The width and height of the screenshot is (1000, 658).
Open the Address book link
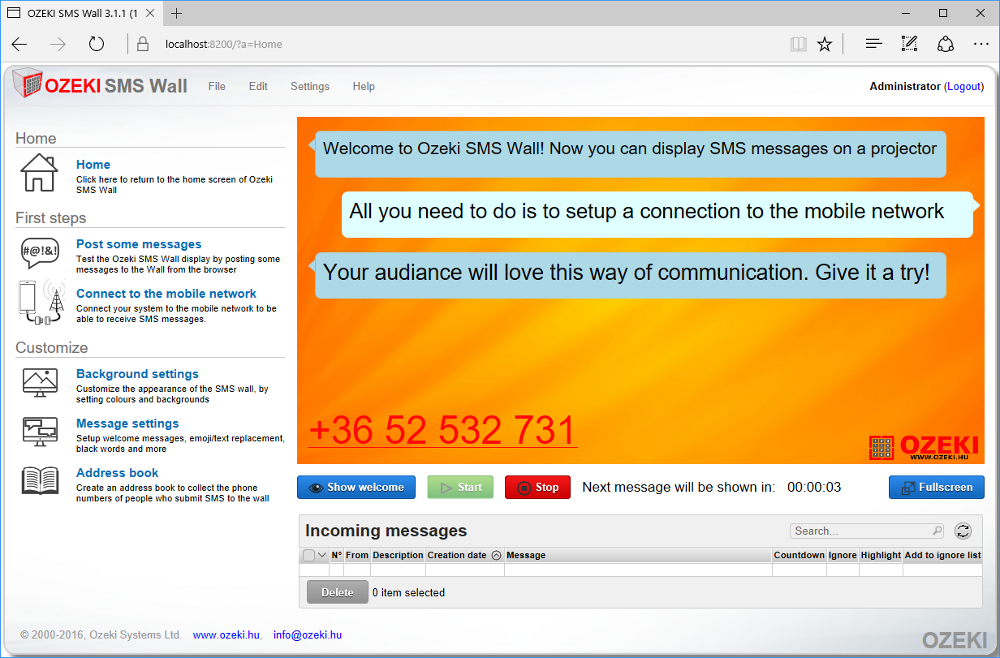click(117, 473)
